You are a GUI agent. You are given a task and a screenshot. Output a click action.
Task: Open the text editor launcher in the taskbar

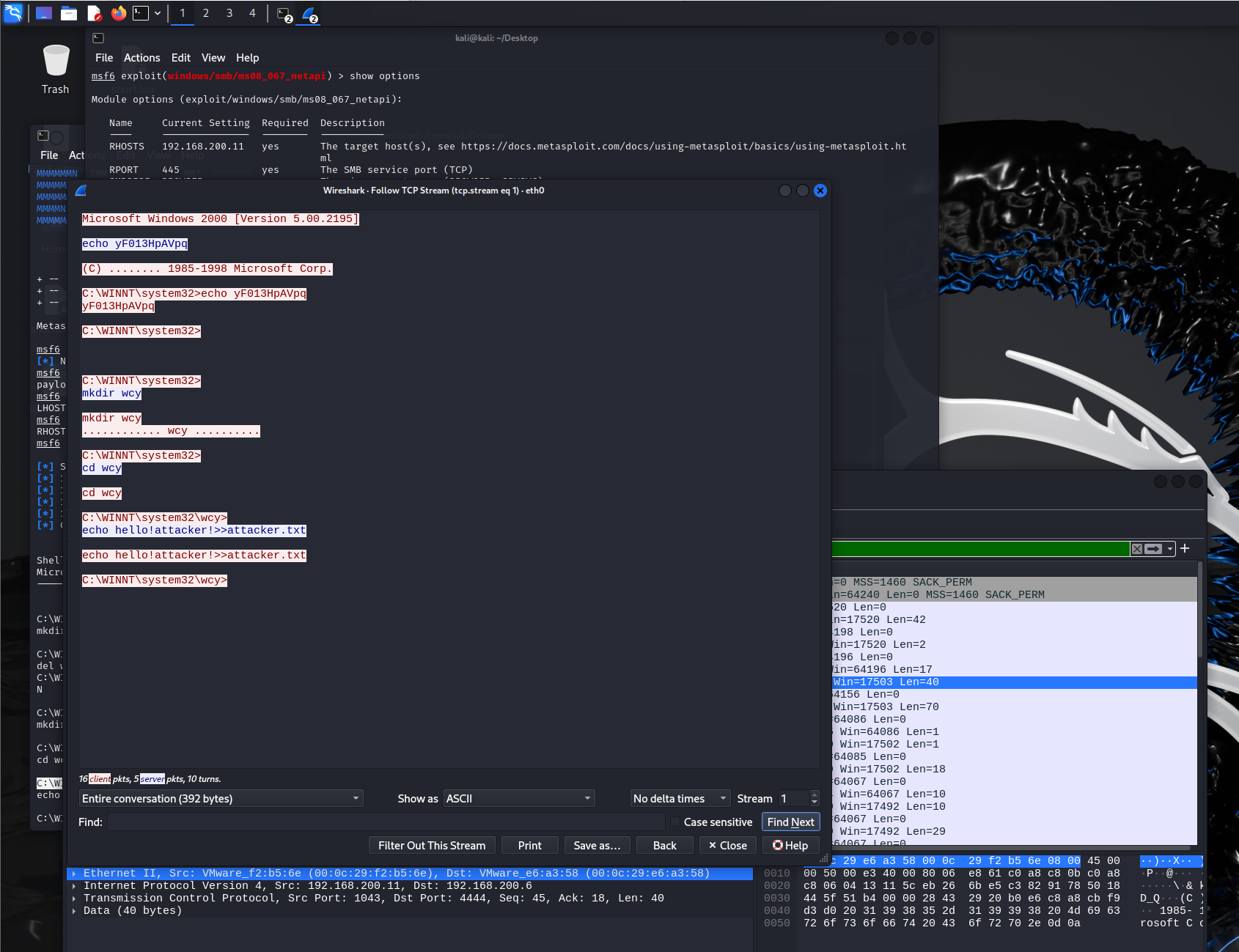[94, 12]
